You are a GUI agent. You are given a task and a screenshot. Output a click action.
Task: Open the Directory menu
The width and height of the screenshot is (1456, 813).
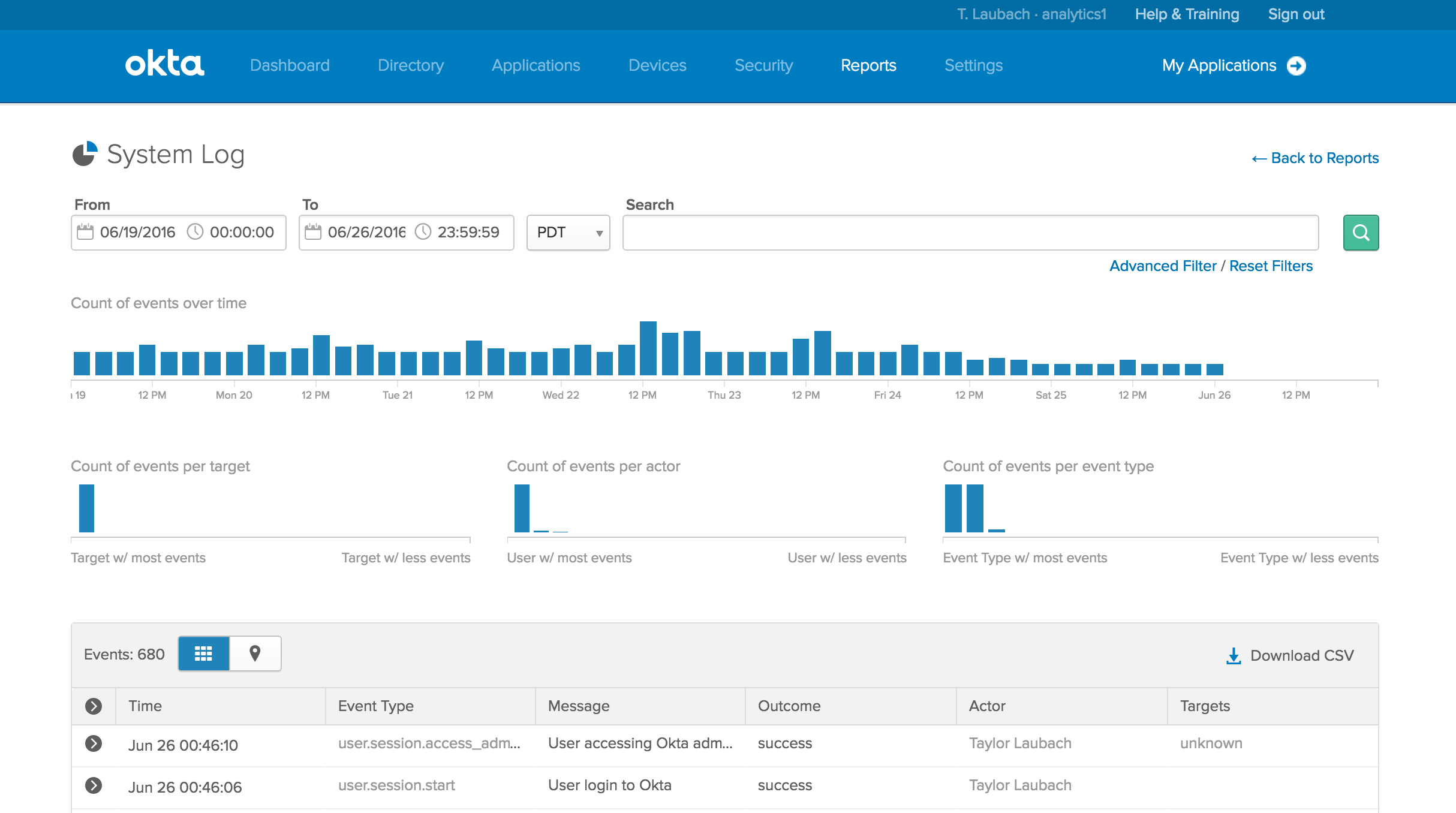[x=410, y=65]
